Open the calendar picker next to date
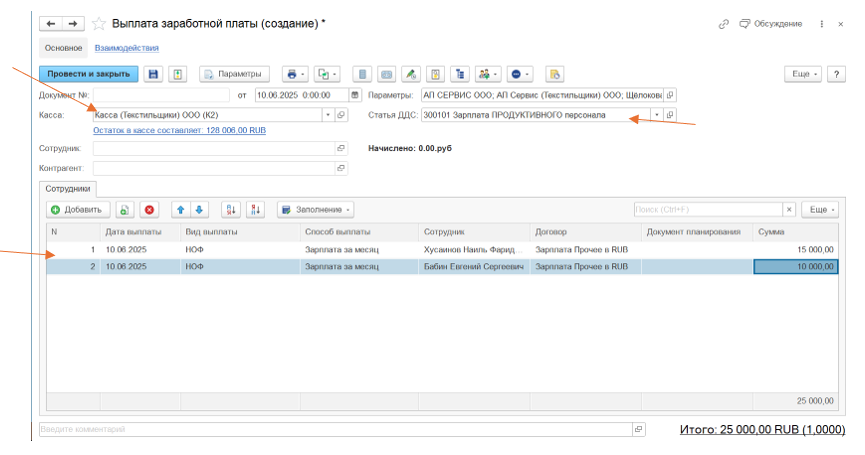The image size is (865, 455). tap(354, 95)
